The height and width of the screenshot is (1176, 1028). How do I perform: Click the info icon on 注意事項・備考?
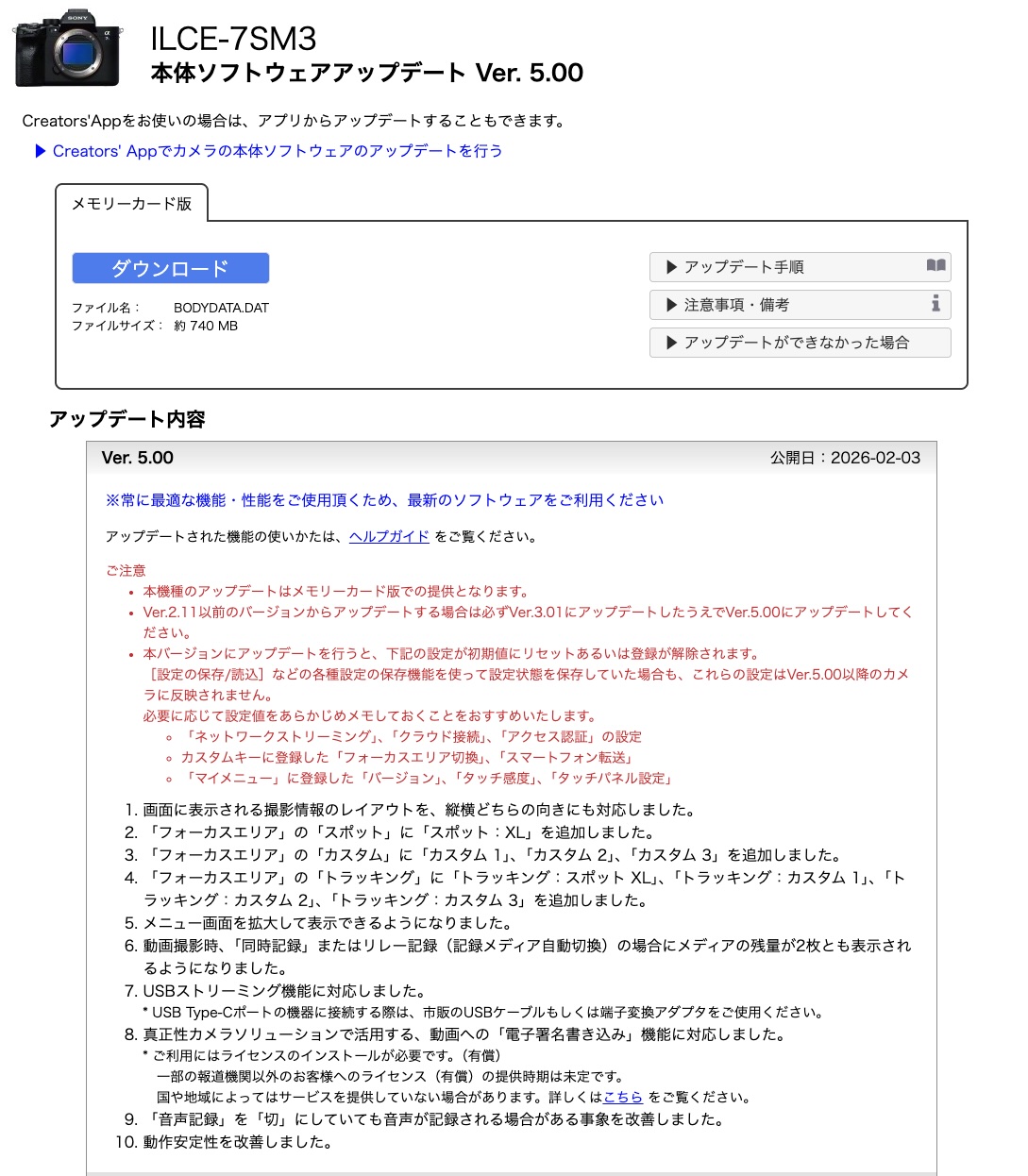[935, 303]
